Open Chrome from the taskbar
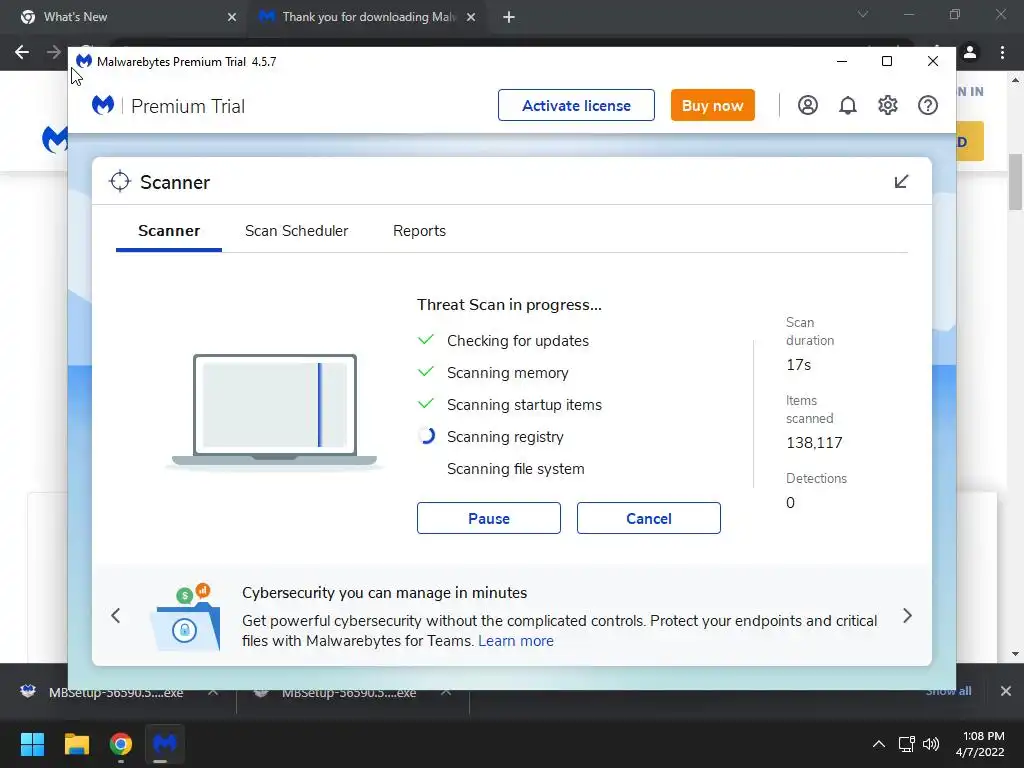1024x768 pixels. click(x=121, y=744)
